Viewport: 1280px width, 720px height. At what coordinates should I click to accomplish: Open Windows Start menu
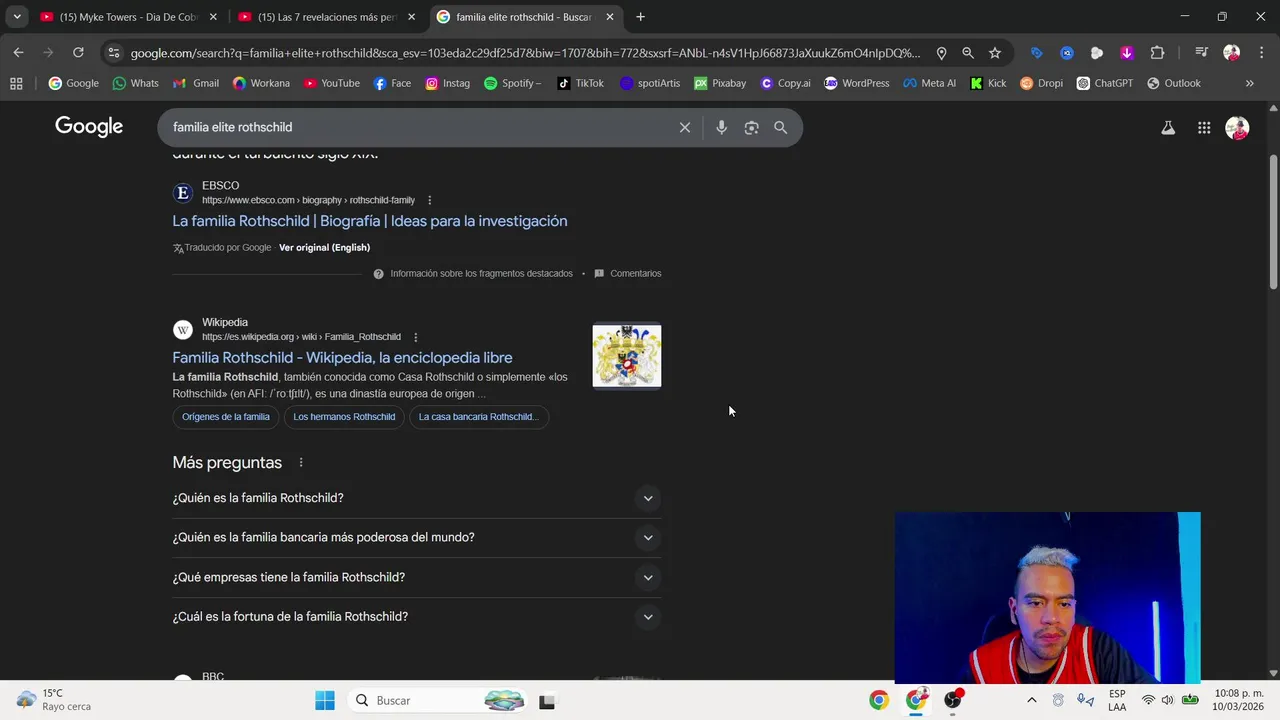click(x=325, y=700)
